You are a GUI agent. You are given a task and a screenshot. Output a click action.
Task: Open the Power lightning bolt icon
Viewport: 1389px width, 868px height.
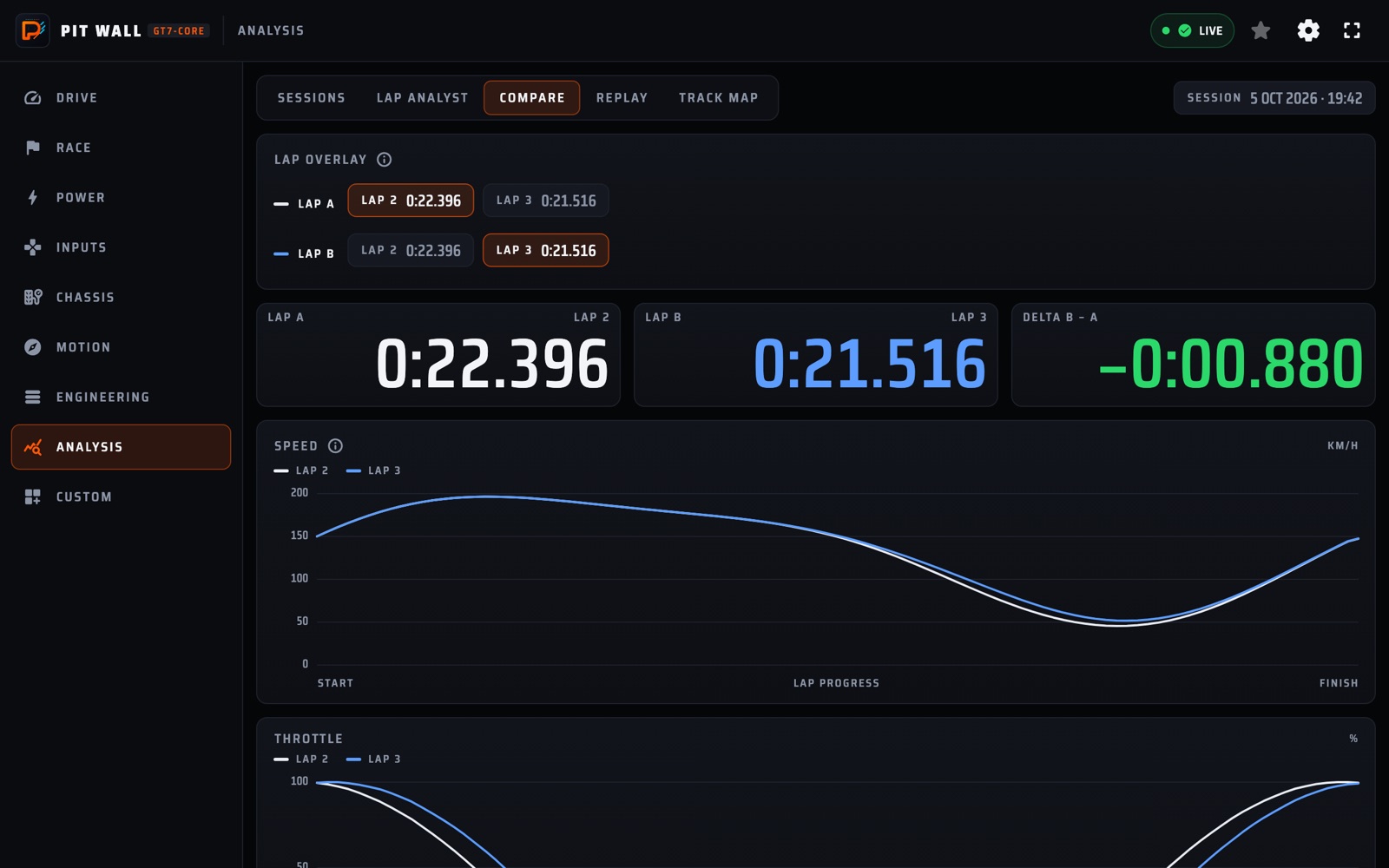pyautogui.click(x=33, y=198)
